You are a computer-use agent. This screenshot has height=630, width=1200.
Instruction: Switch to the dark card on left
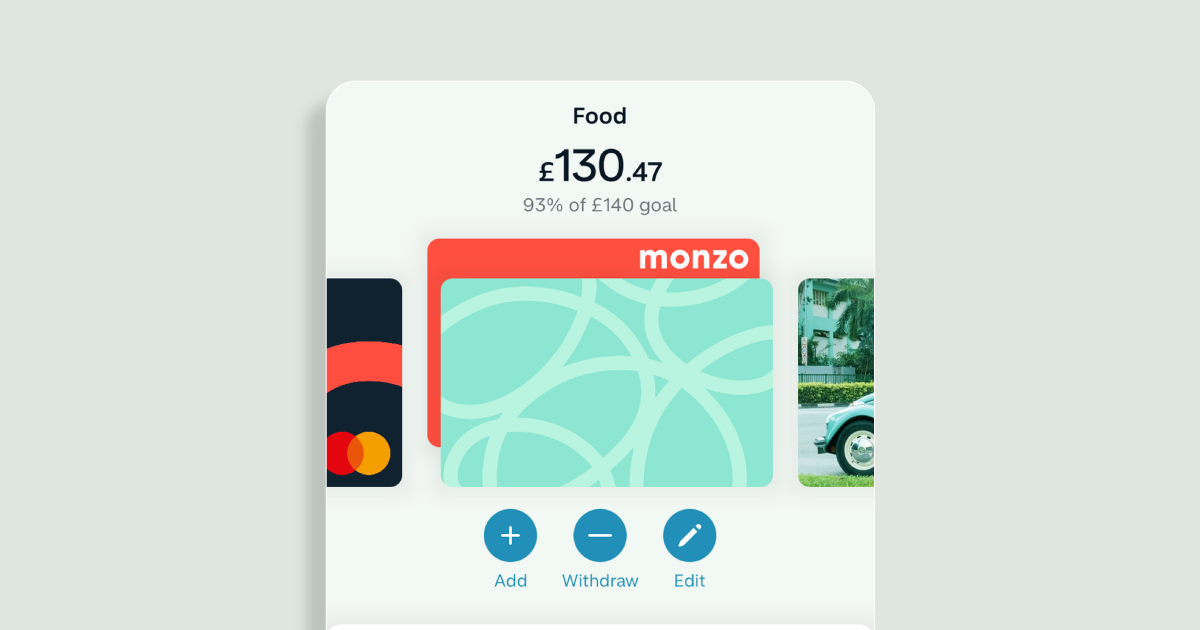(x=364, y=382)
